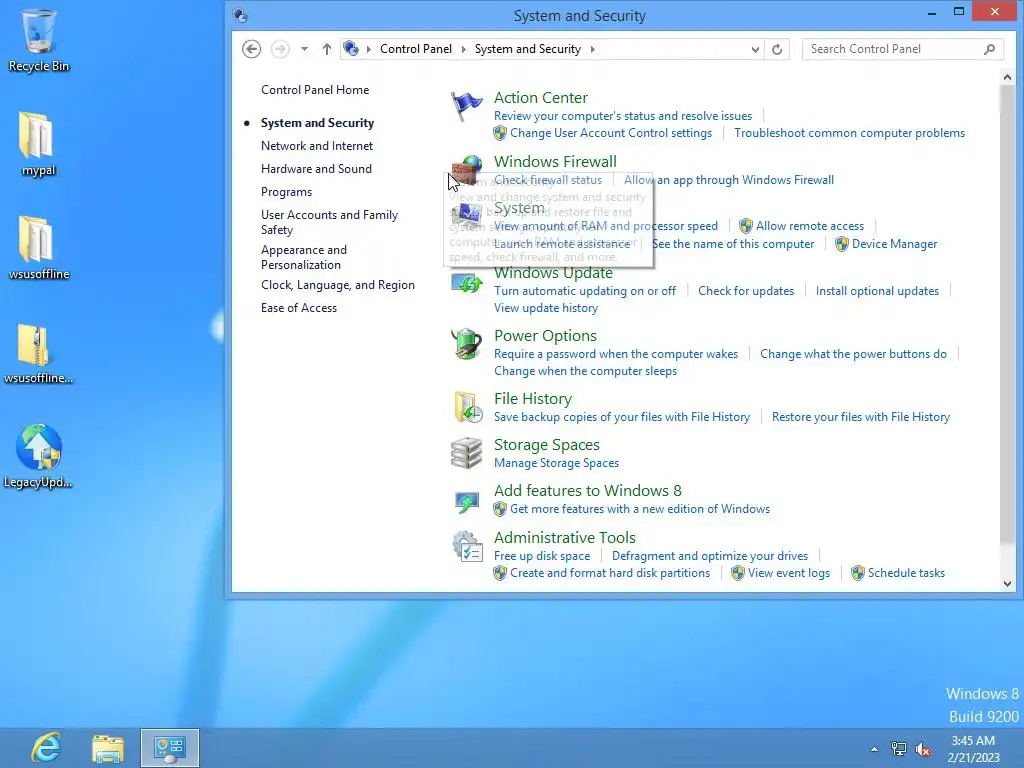Open Hardware and Sound category
The image size is (1024, 768).
click(316, 168)
